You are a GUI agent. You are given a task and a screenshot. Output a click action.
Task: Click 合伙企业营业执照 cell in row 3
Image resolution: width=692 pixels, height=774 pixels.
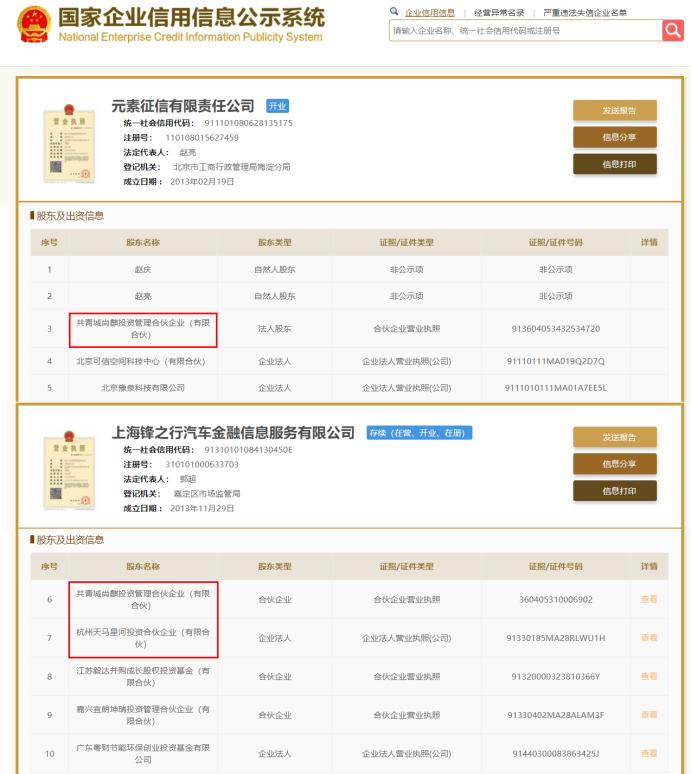coord(407,329)
